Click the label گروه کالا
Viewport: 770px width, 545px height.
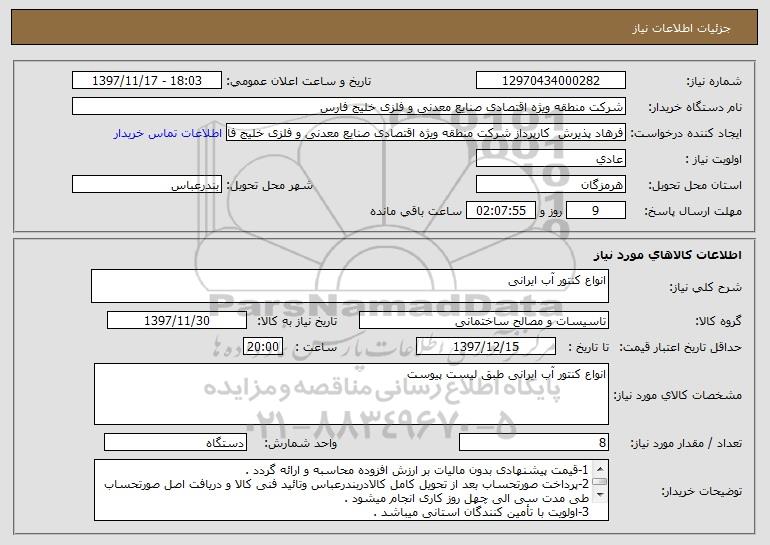[x=718, y=322]
